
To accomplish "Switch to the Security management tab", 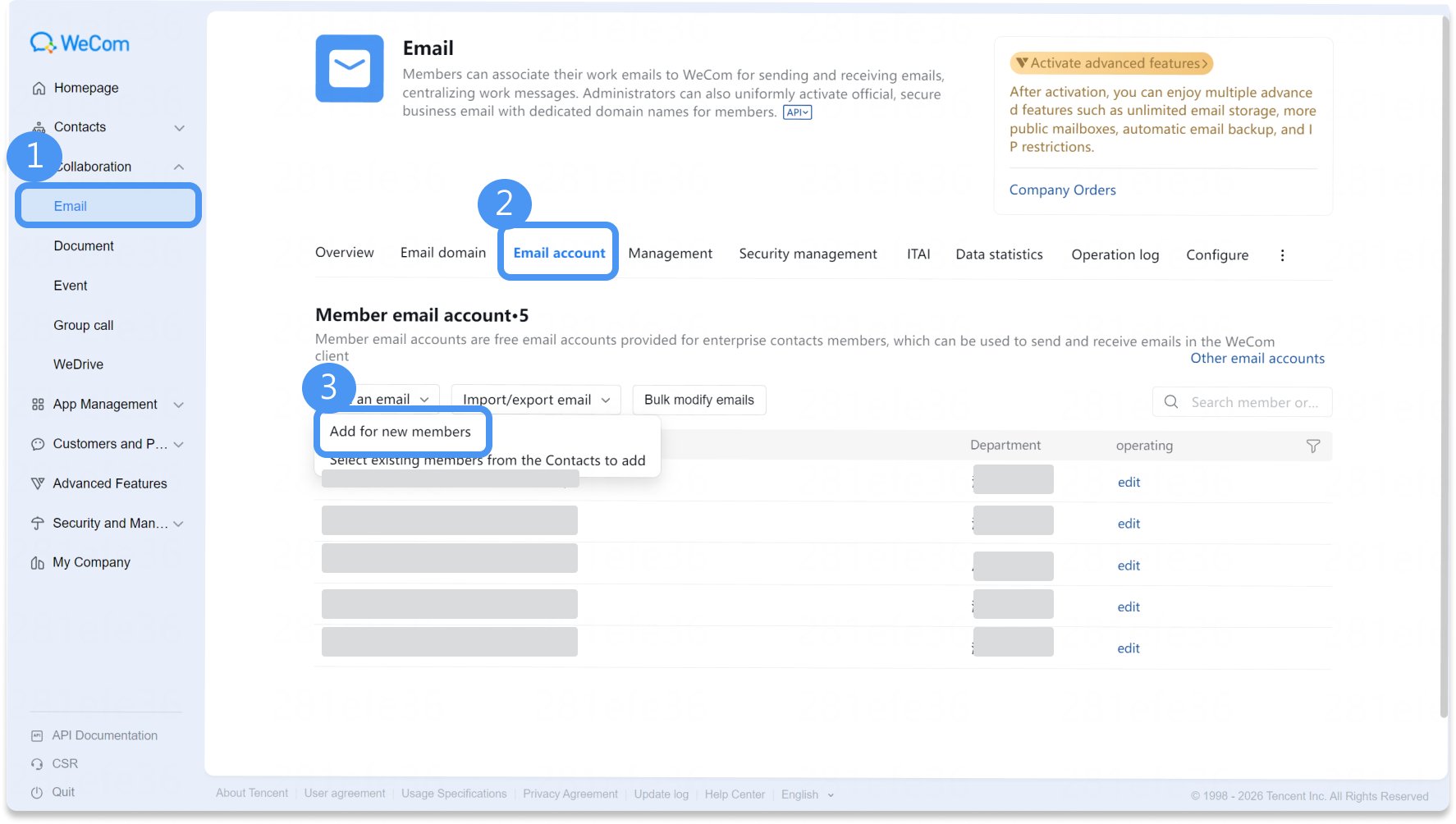I will pos(808,254).
